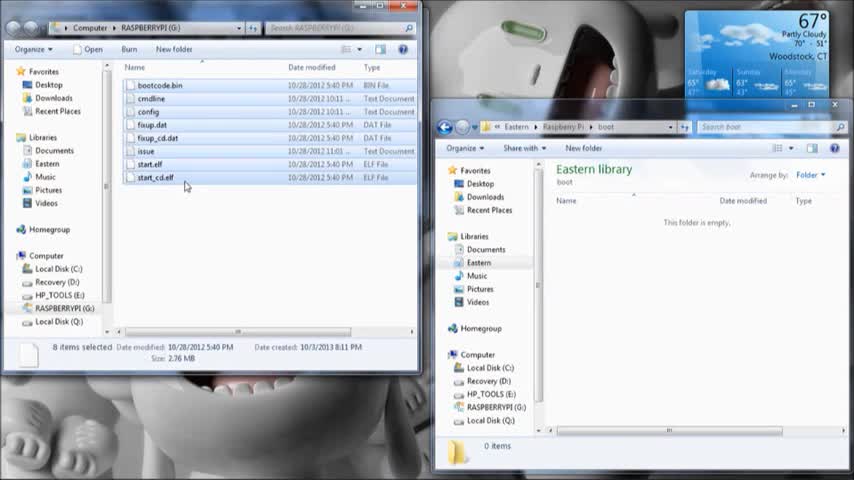Sort by Date modified in RASPBERRYPI window
The image size is (854, 480).
point(312,68)
